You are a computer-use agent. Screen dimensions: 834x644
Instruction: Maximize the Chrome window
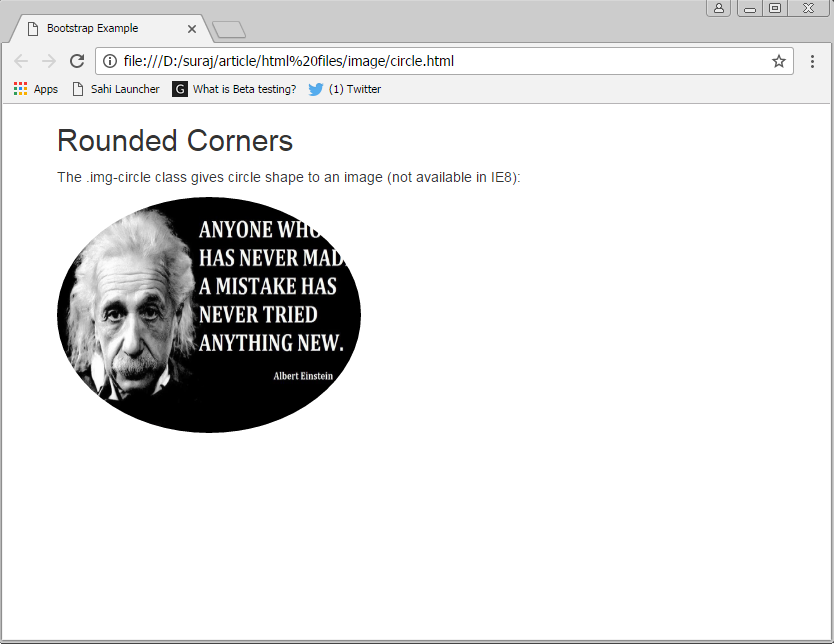pyautogui.click(x=775, y=8)
